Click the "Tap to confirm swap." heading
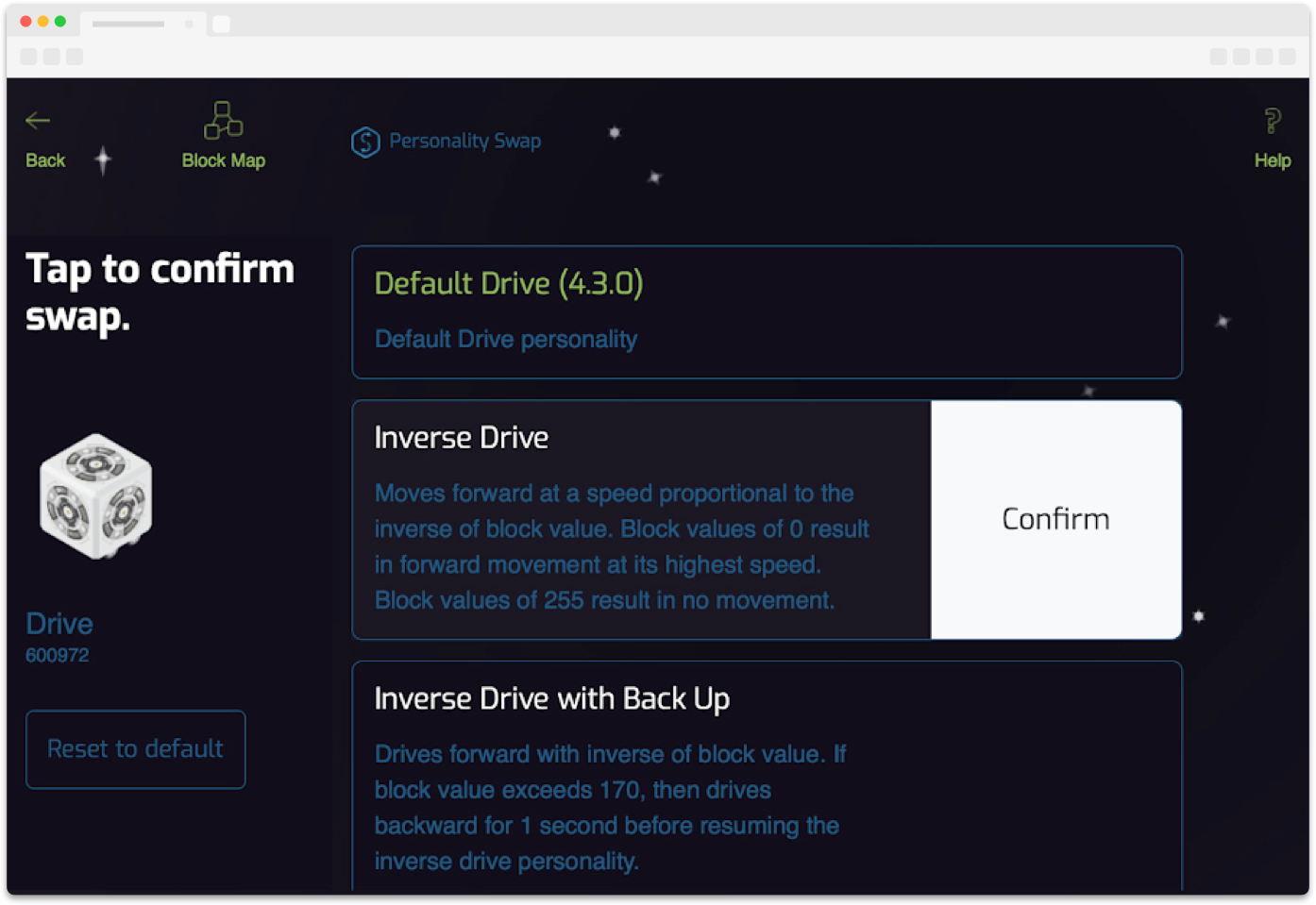The image size is (1316, 905). coord(160,293)
